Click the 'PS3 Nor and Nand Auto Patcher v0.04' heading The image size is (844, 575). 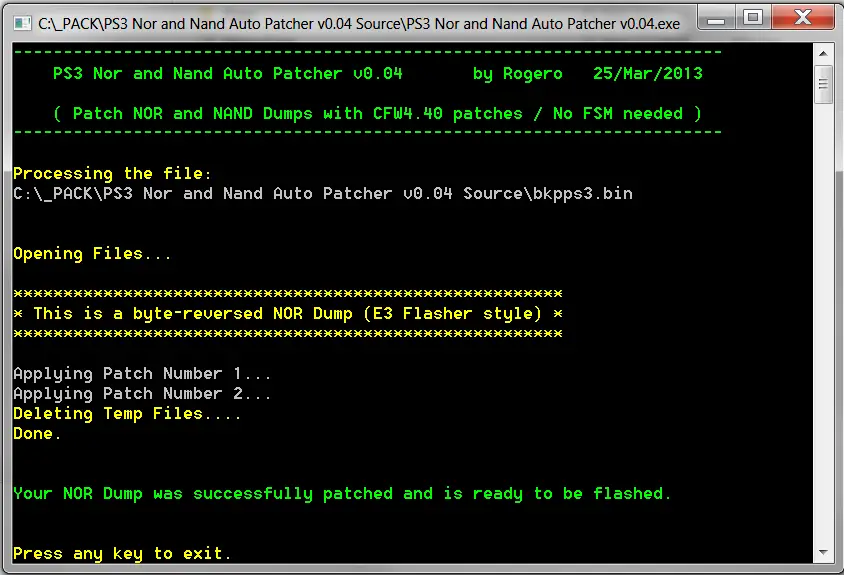pos(228,73)
